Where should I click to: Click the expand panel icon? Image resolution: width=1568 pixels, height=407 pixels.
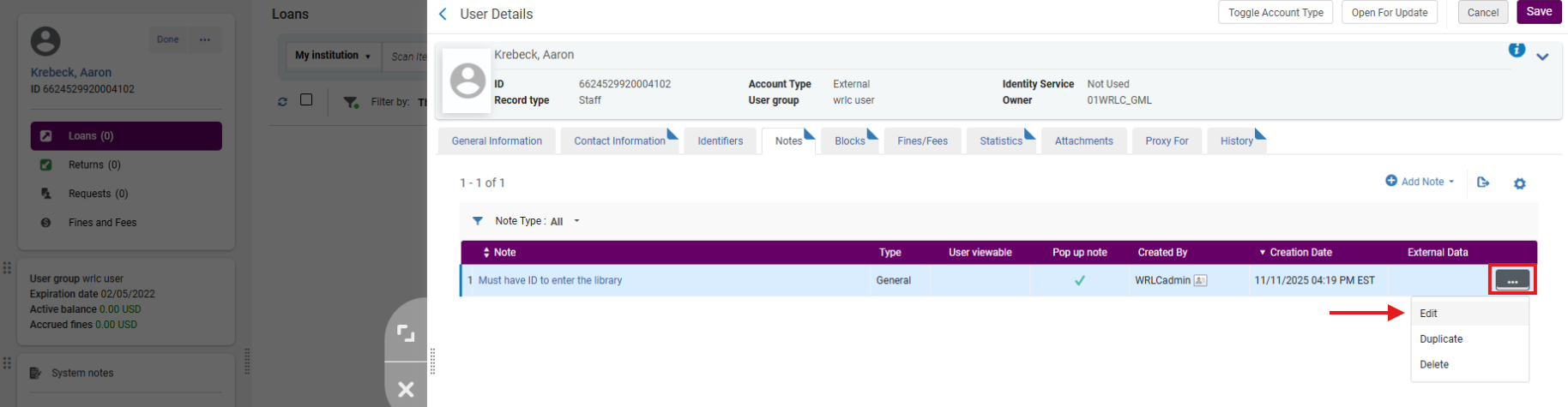coord(406,333)
